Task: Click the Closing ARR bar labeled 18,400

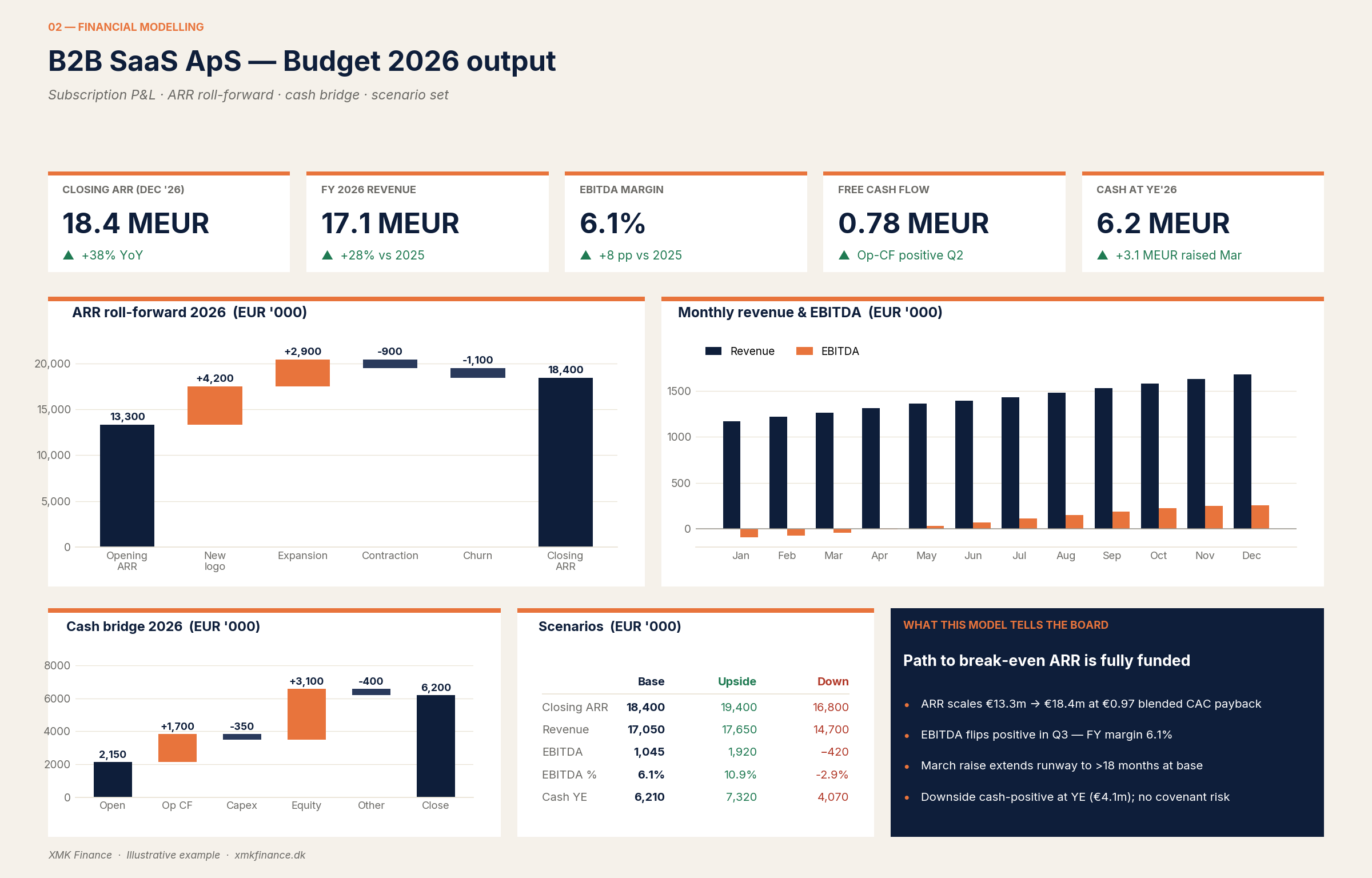Action: click(x=565, y=462)
